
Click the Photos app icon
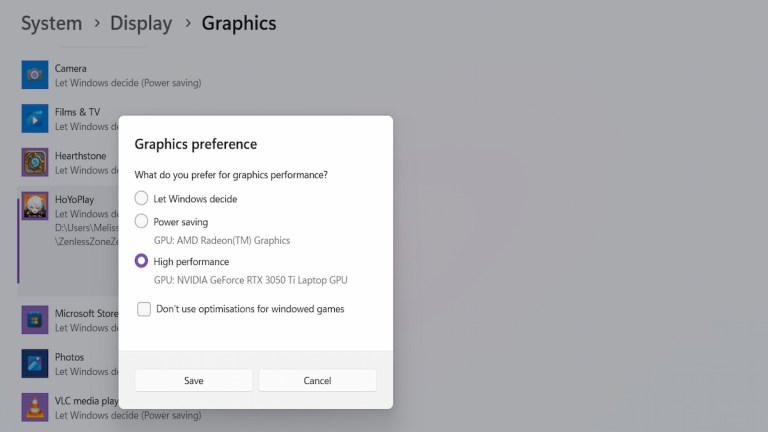(x=35, y=364)
